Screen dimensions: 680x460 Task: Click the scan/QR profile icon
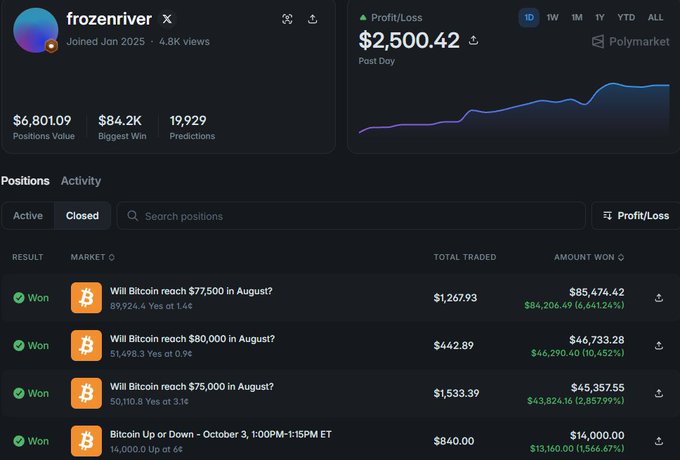coord(287,19)
